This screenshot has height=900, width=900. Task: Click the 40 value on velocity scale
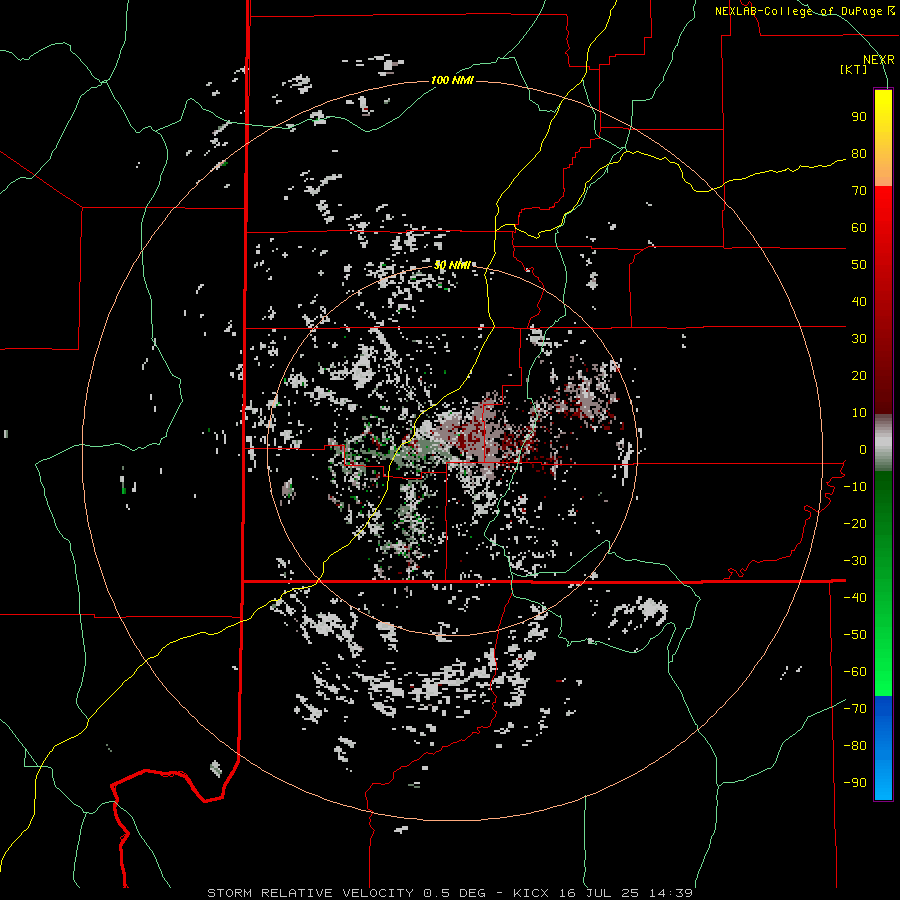pyautogui.click(x=859, y=301)
